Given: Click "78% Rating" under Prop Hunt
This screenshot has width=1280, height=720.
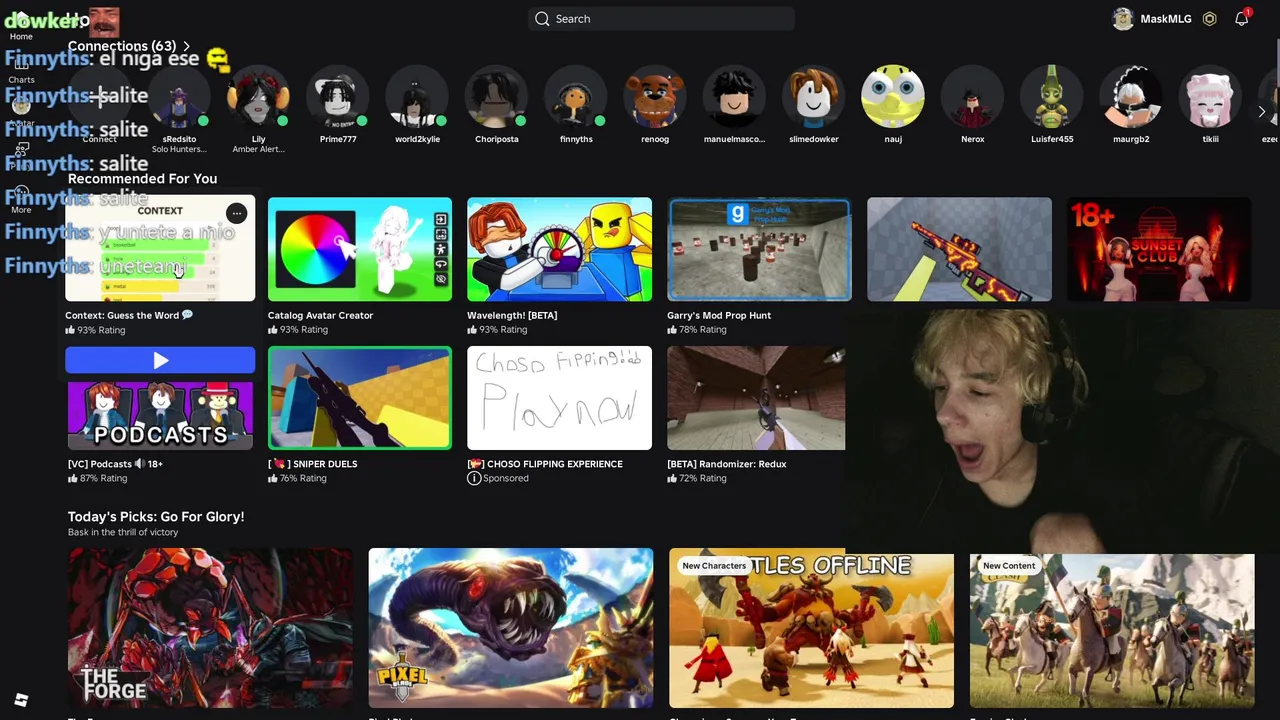Looking at the screenshot, I should 697,329.
